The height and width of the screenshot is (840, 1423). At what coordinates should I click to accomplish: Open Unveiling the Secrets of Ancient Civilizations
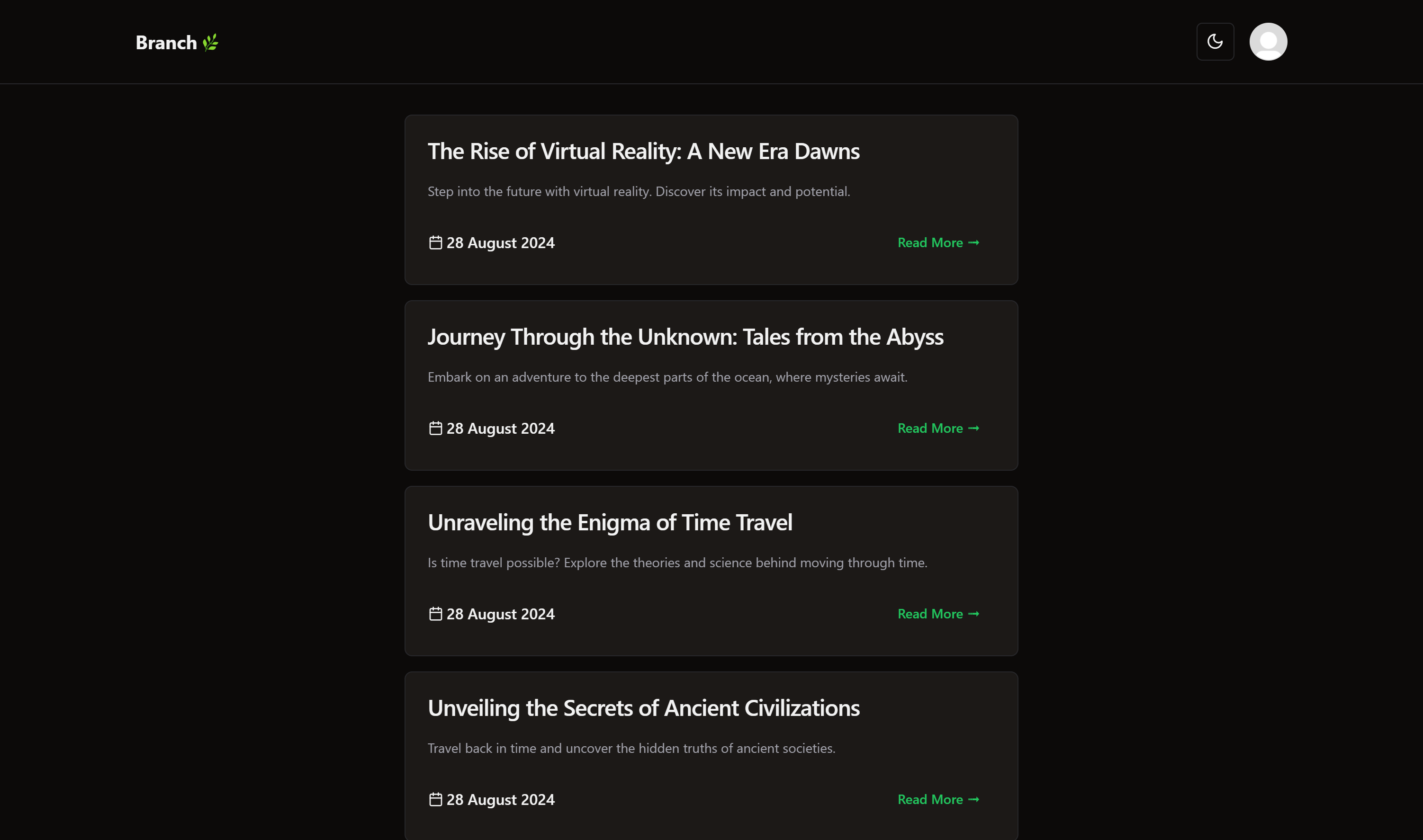[x=643, y=708]
